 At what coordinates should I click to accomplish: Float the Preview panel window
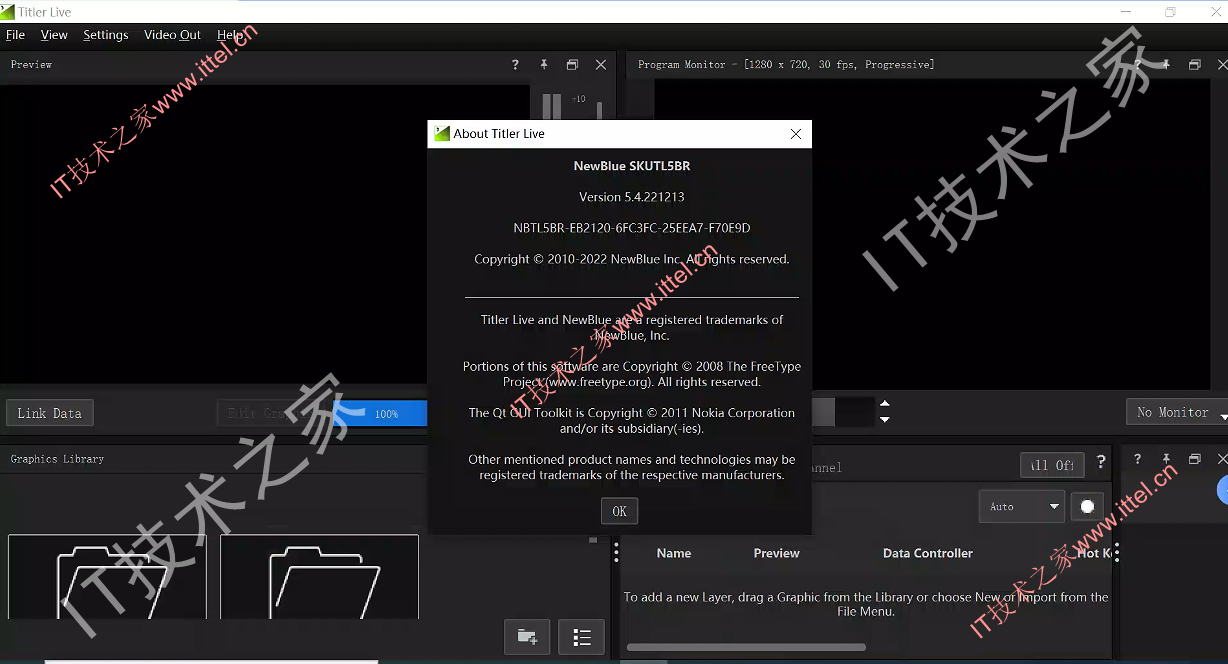click(x=572, y=65)
